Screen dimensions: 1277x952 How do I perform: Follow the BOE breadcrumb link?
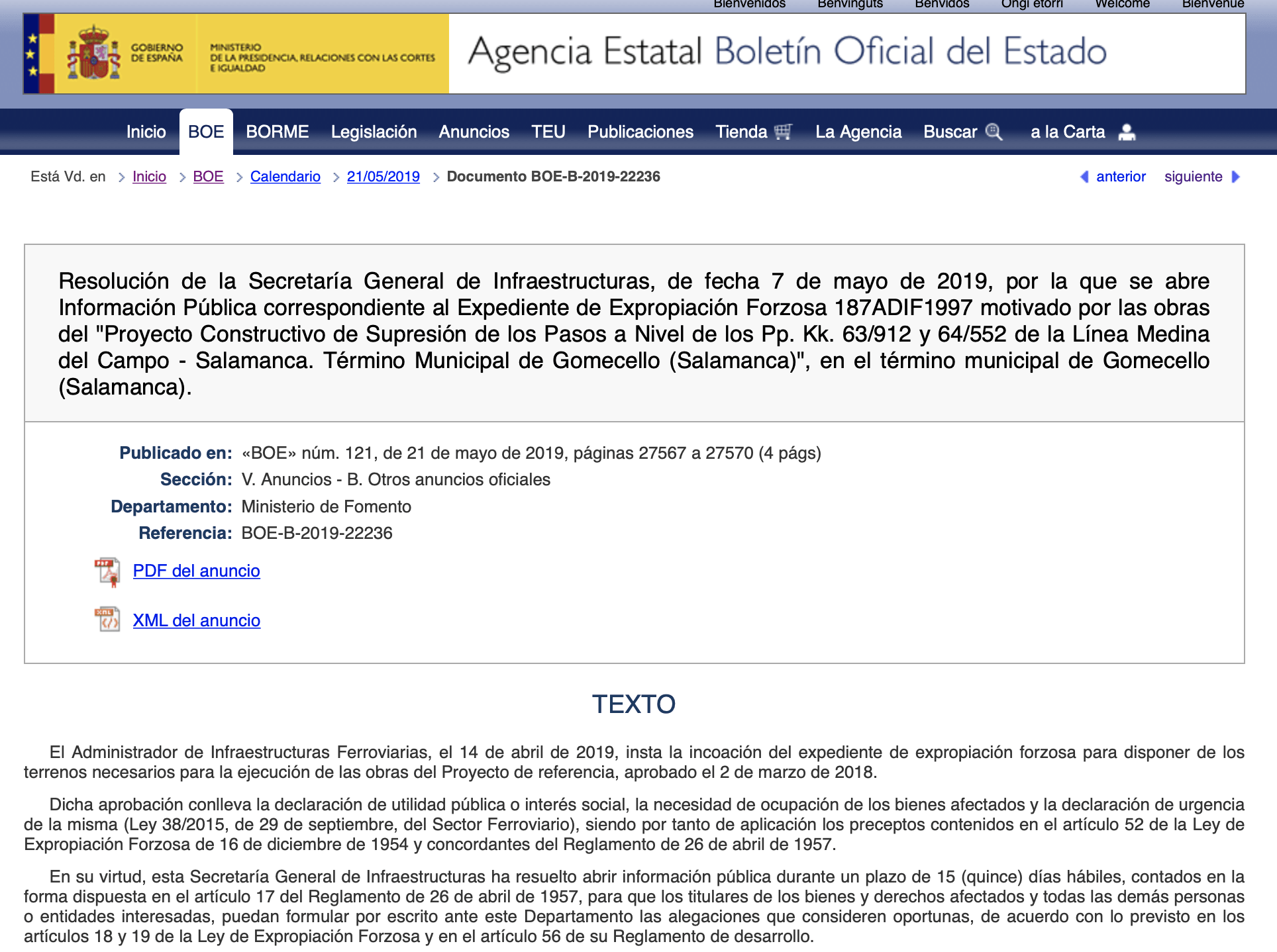click(x=208, y=177)
